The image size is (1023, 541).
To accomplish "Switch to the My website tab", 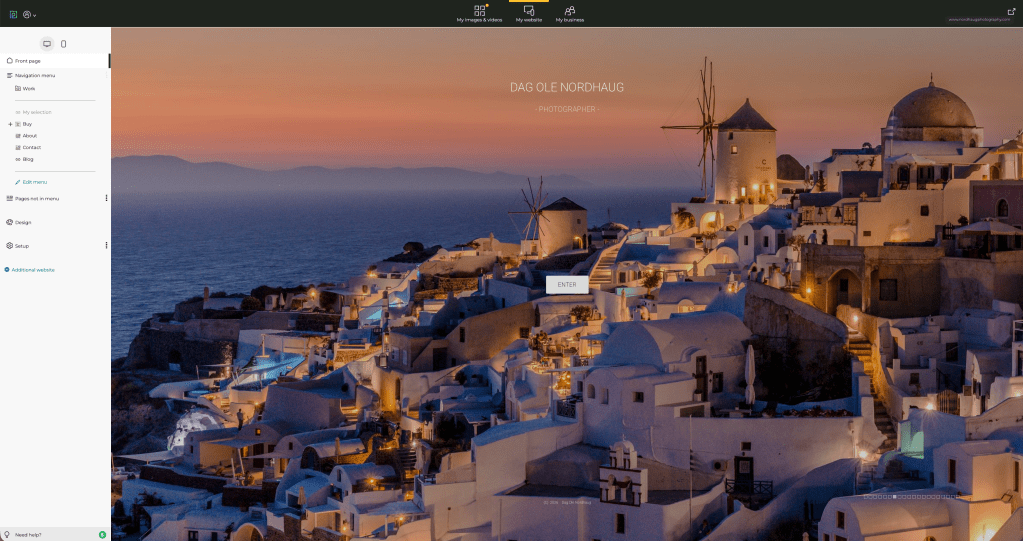I will 528,13.
